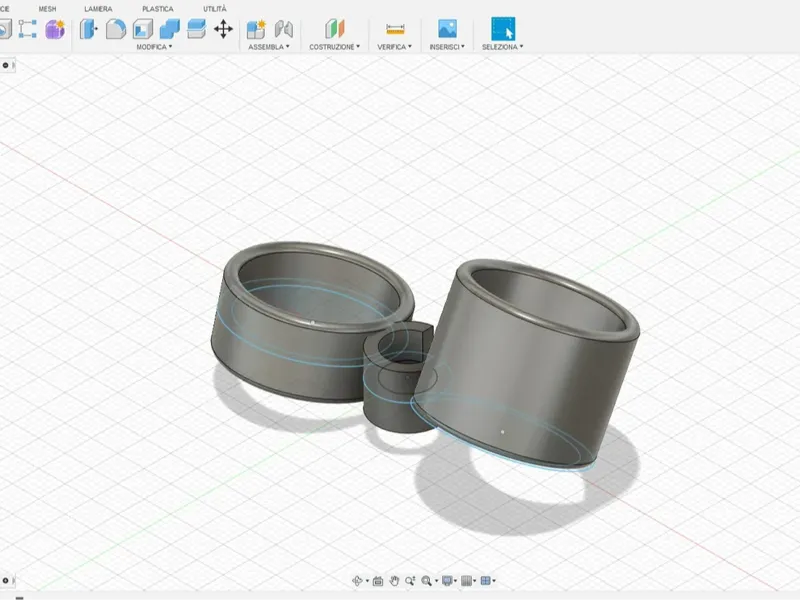Image resolution: width=800 pixels, height=600 pixels.
Task: Choose the Fillet tool icon
Action: pos(116,29)
